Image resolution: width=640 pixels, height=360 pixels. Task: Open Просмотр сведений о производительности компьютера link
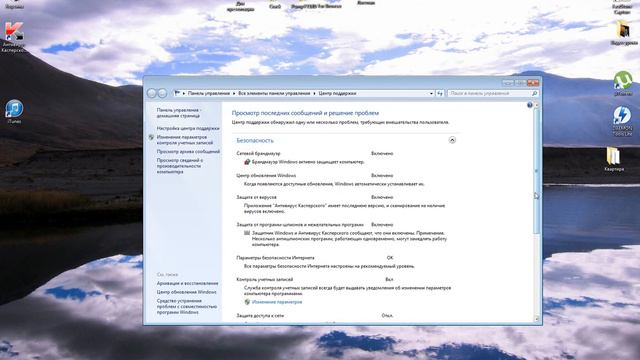tap(180, 166)
